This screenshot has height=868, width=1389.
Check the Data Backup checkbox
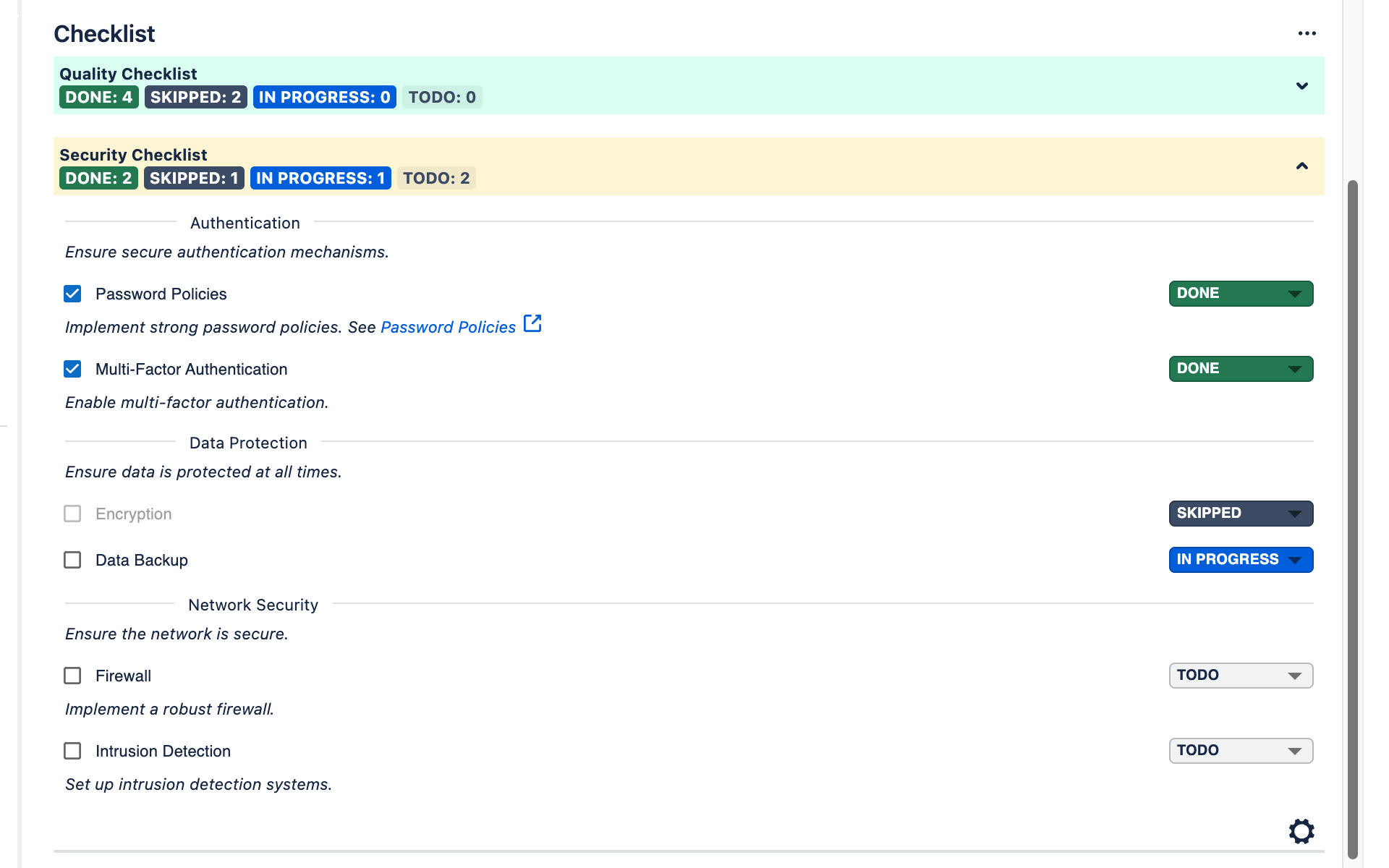(x=72, y=559)
